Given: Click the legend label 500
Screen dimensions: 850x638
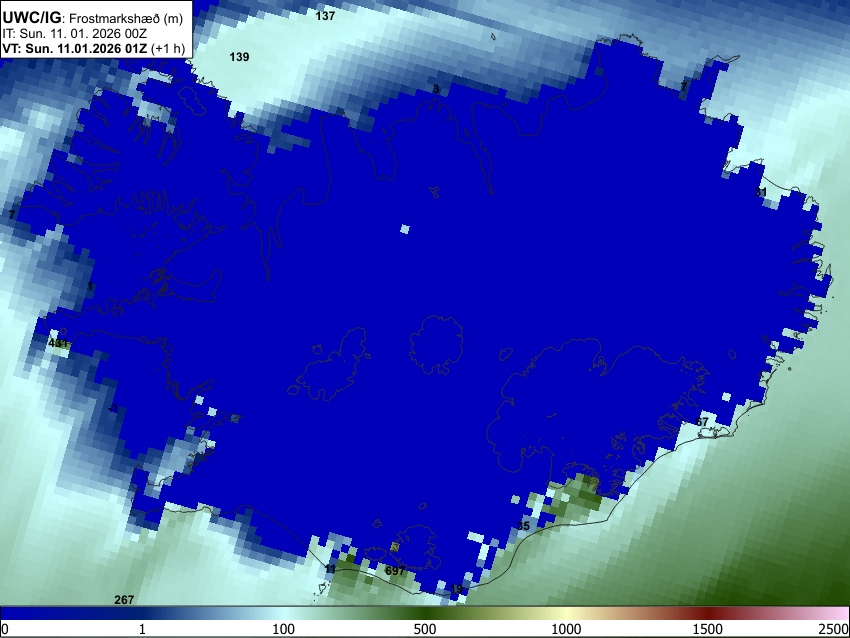Looking at the screenshot, I should click(x=424, y=629).
